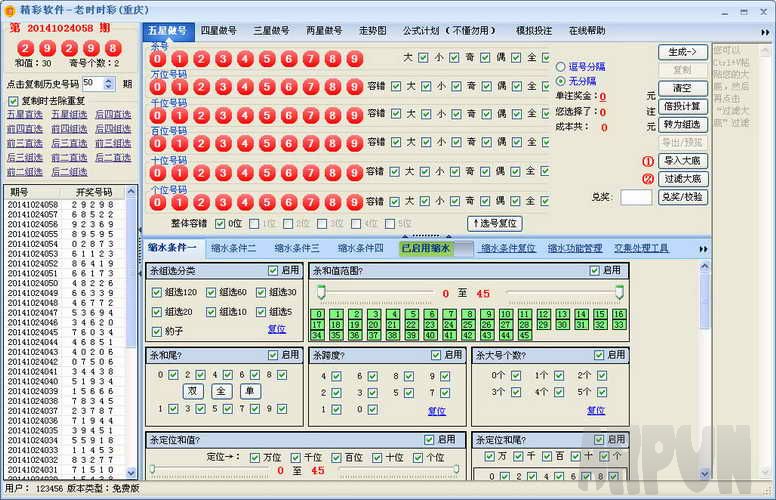776x500 pixels.
Task: Select red ball 5 in 个位号码 row
Action: (x=267, y=202)
